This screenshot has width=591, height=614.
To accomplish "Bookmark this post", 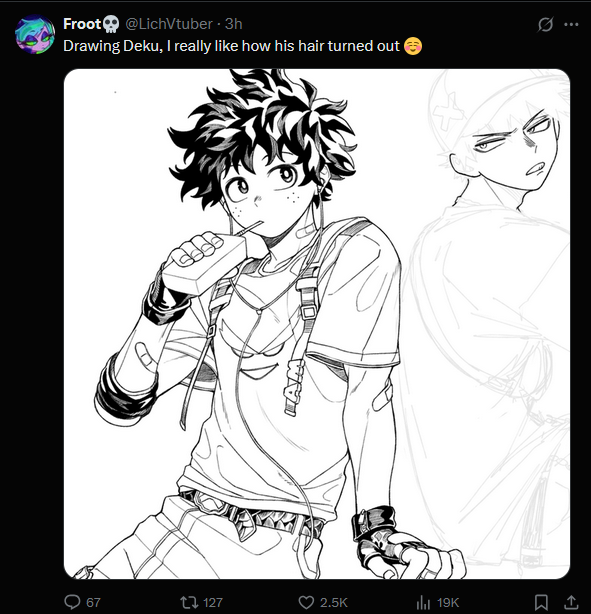I will 541,602.
